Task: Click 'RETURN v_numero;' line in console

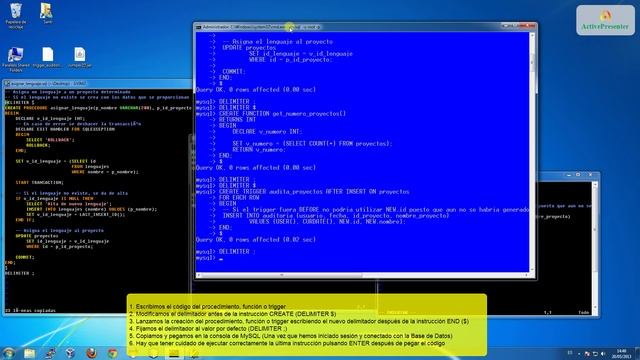Action: [259, 149]
